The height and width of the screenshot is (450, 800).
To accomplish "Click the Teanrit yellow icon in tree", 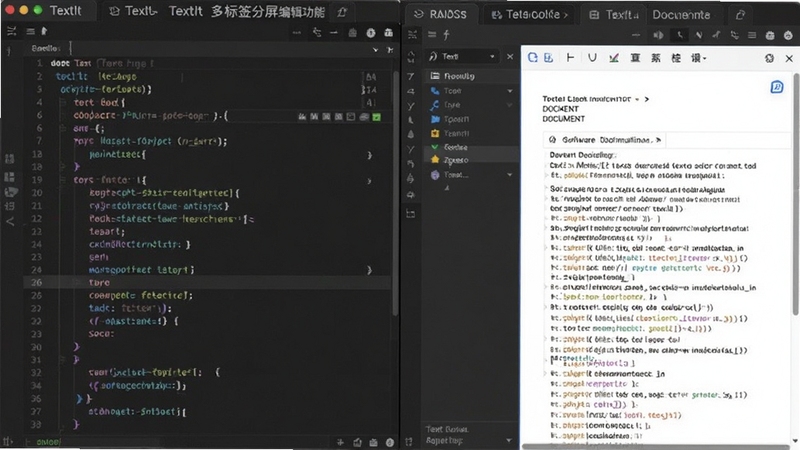I will [435, 133].
